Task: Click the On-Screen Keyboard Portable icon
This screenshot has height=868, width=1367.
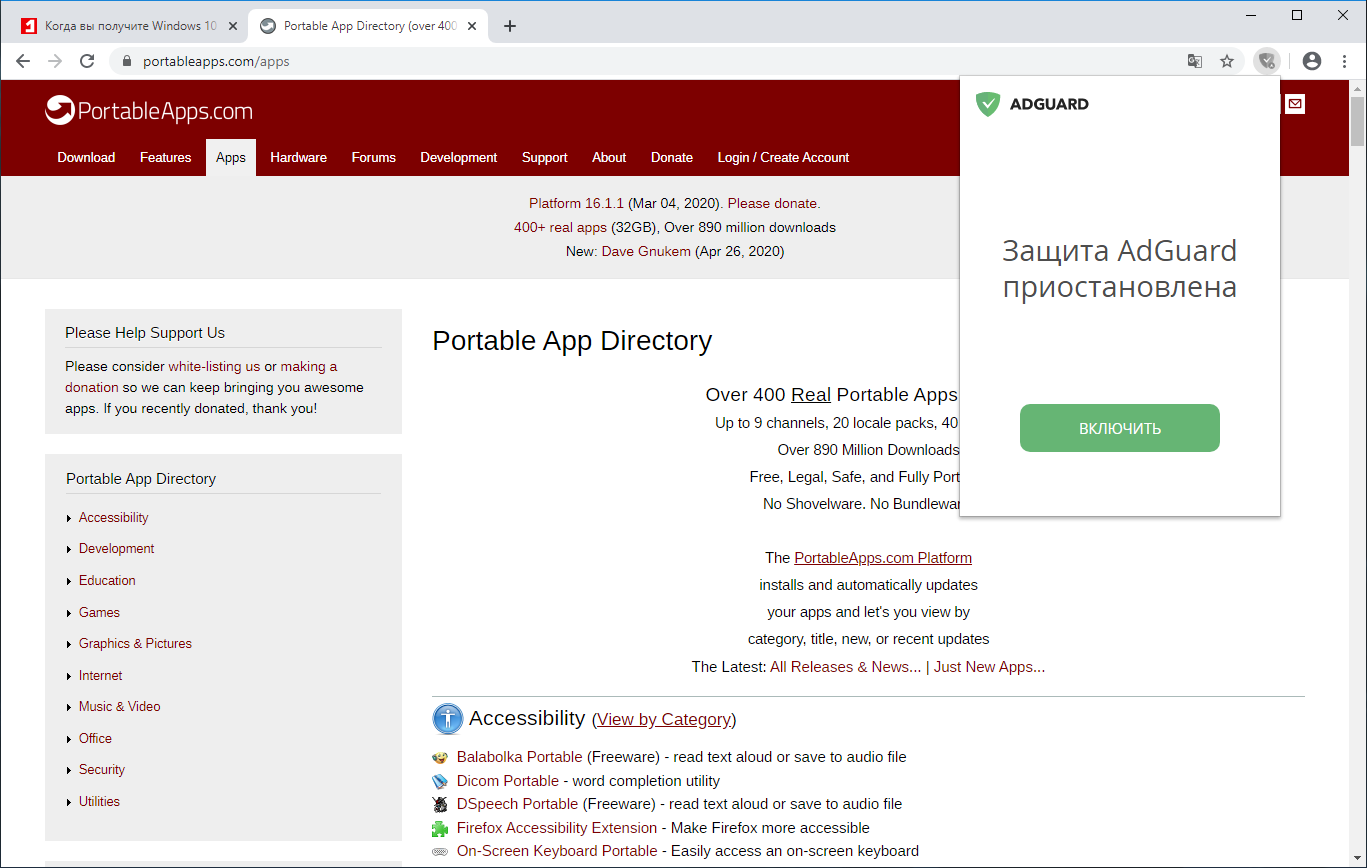Action: pos(440,851)
